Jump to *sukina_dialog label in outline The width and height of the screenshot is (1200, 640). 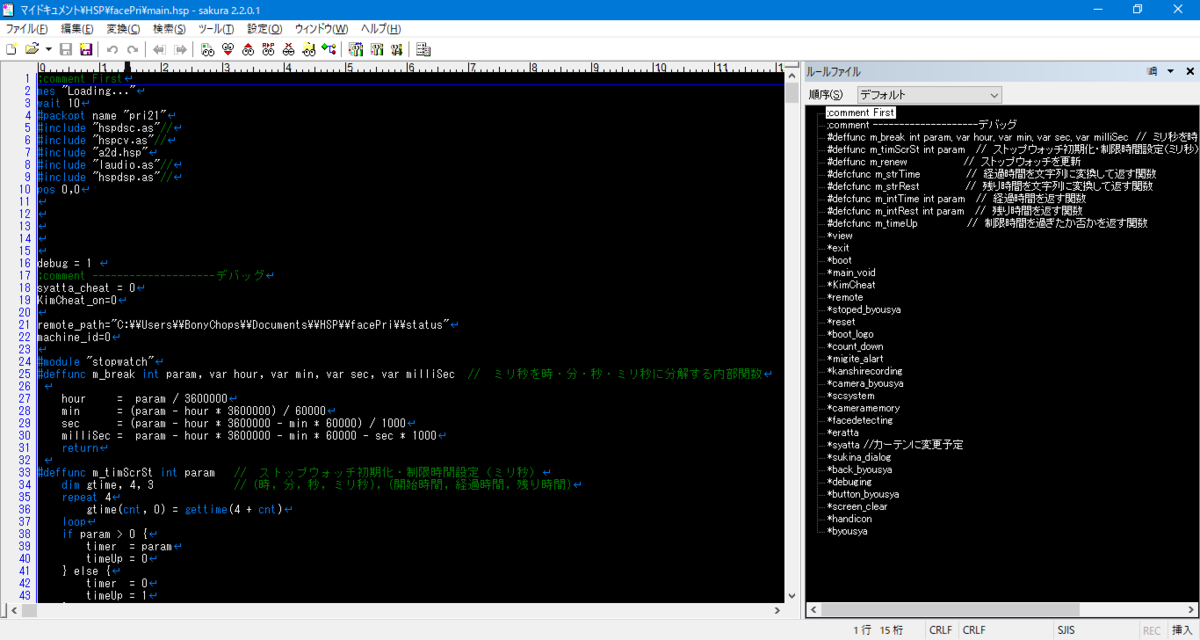(859, 457)
